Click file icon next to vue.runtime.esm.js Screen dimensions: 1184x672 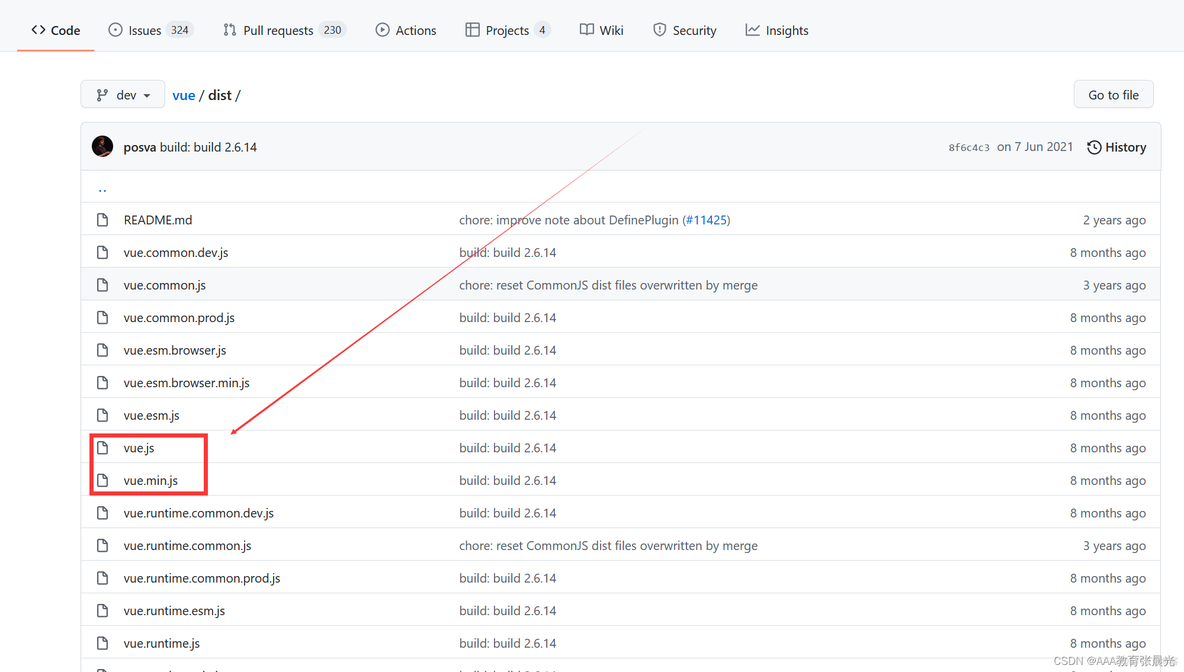(x=103, y=610)
